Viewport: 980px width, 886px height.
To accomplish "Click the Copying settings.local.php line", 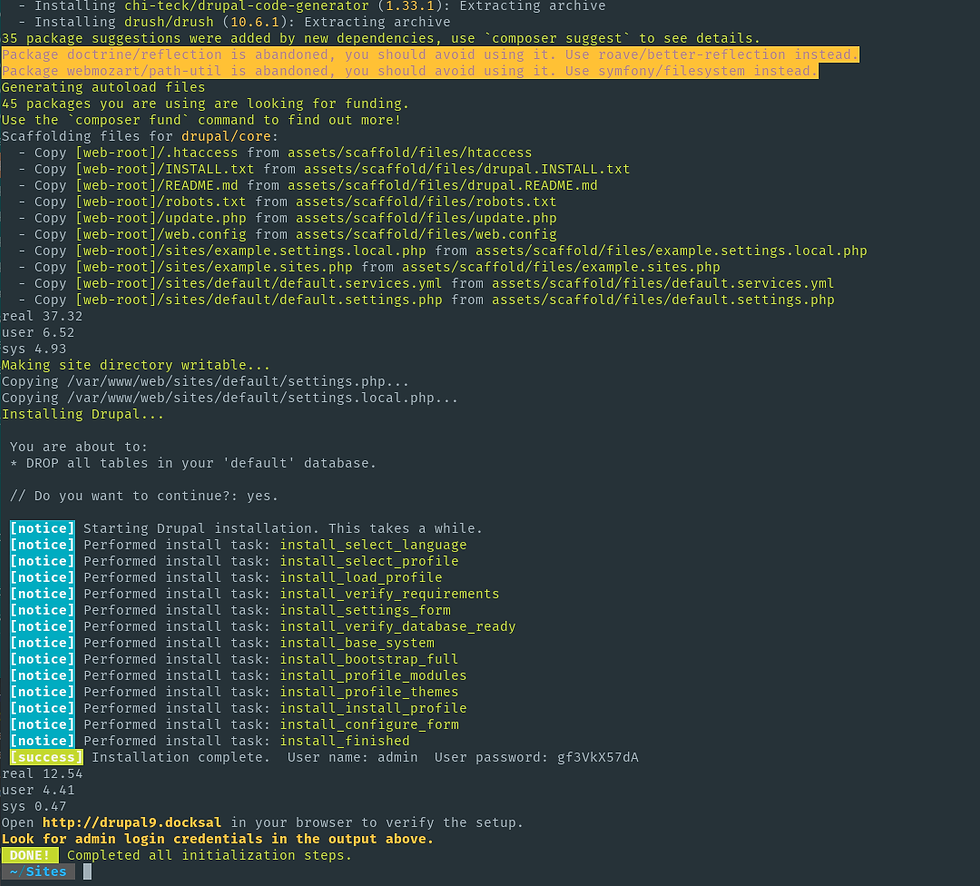I will (230, 398).
